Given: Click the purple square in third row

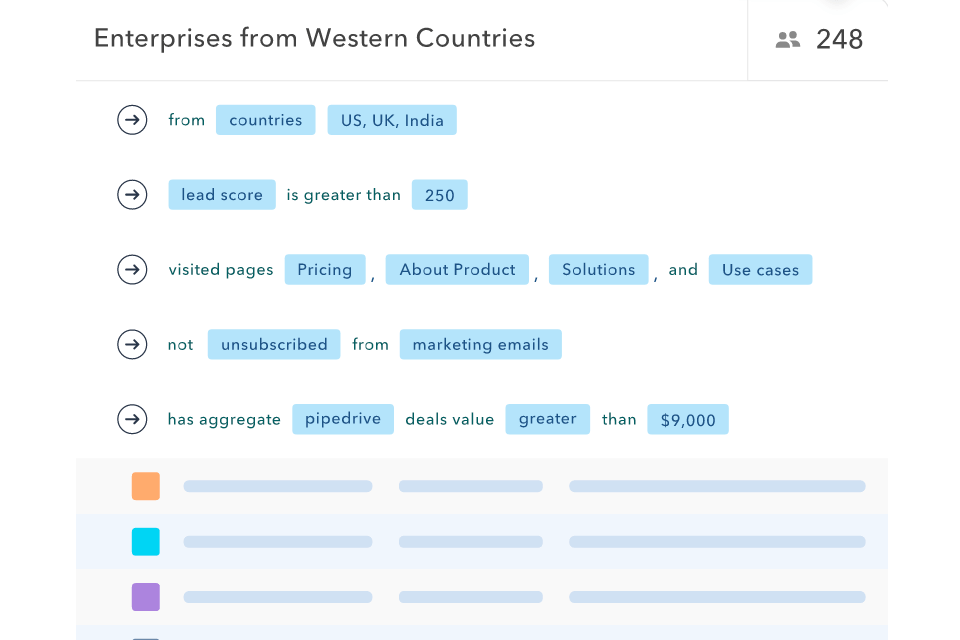Looking at the screenshot, I should coord(146,597).
